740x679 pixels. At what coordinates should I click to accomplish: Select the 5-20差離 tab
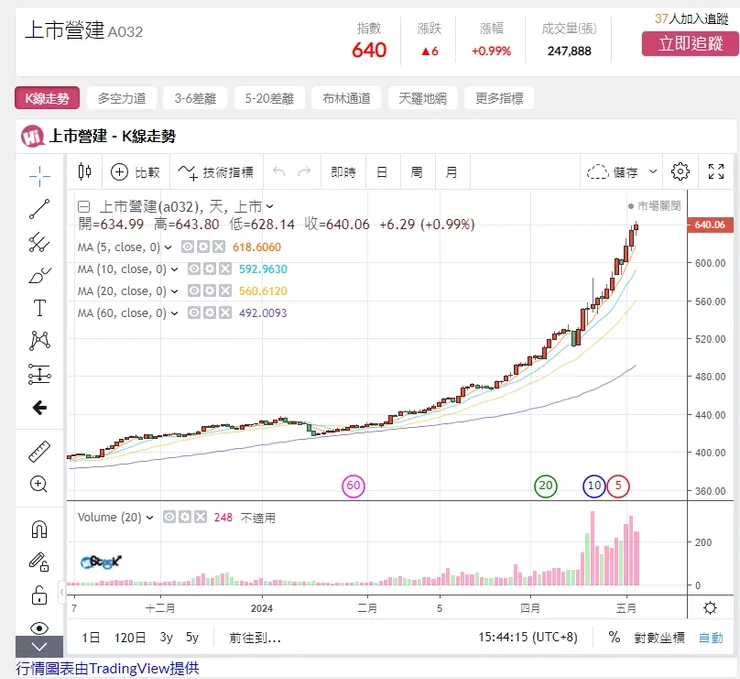coord(269,98)
